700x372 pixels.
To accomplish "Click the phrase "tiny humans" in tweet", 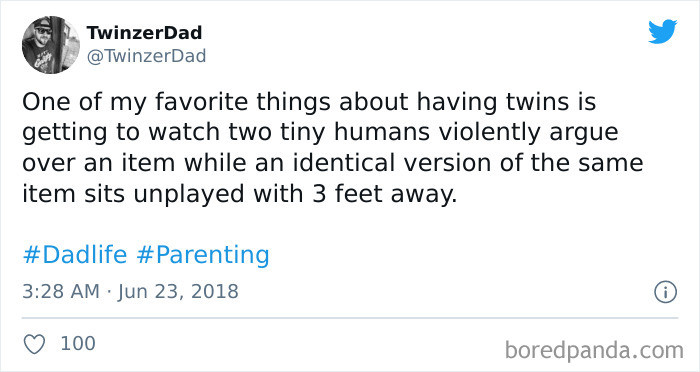I will [355, 133].
